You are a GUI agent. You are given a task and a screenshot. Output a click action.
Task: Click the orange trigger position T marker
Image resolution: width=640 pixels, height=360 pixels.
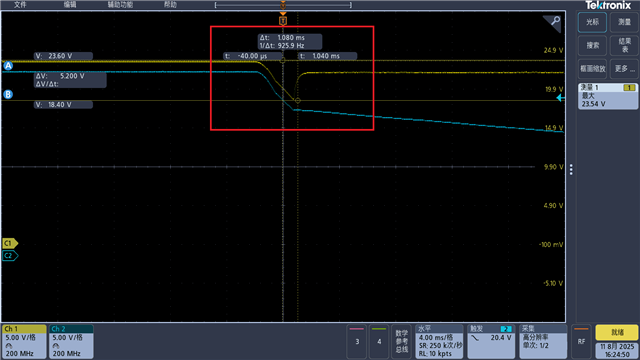coord(283,20)
